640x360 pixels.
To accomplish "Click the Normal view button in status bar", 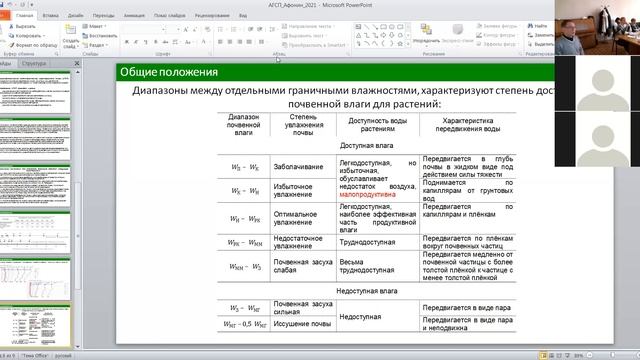I will [543, 356].
